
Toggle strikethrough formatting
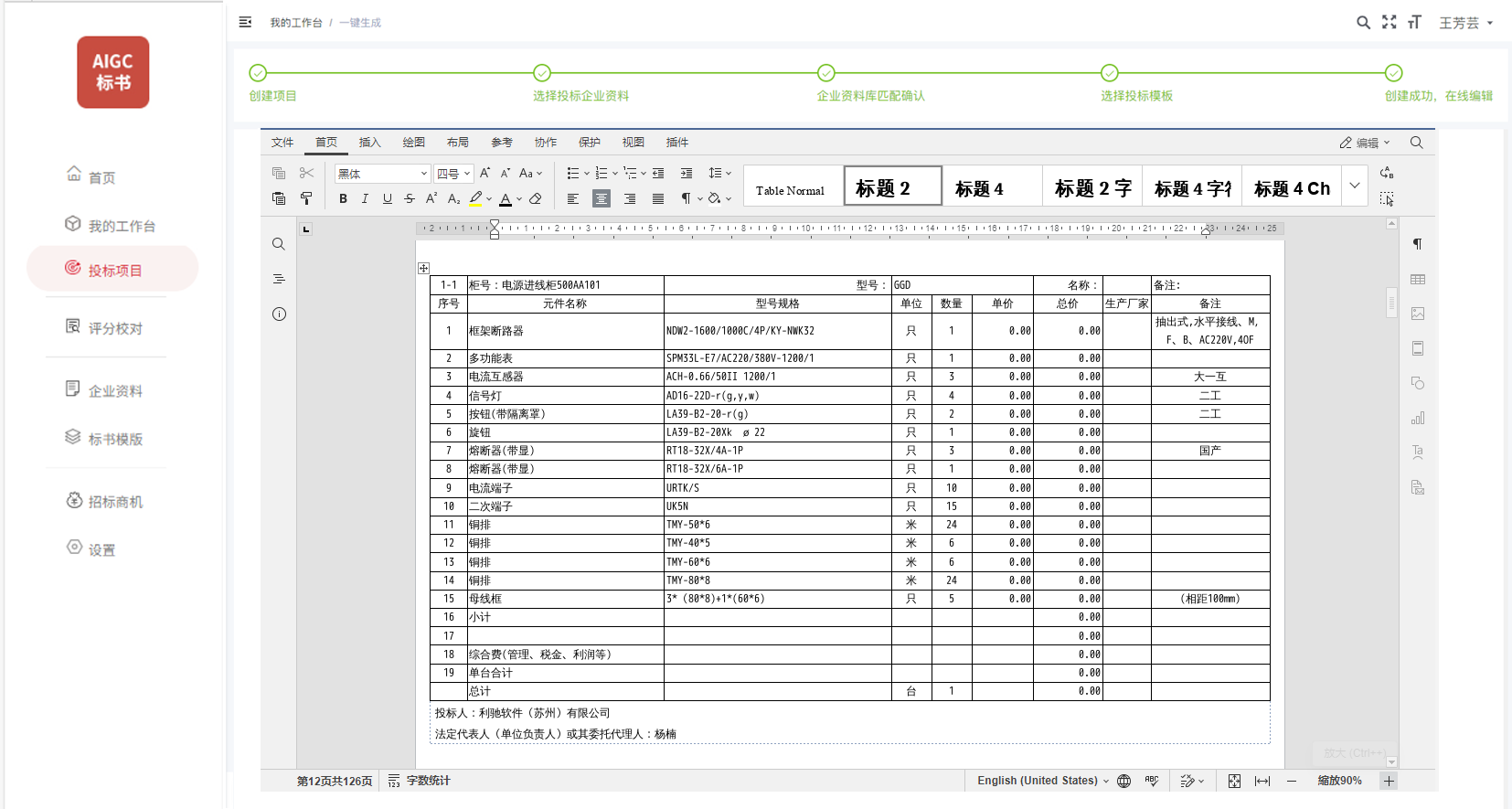pos(410,198)
